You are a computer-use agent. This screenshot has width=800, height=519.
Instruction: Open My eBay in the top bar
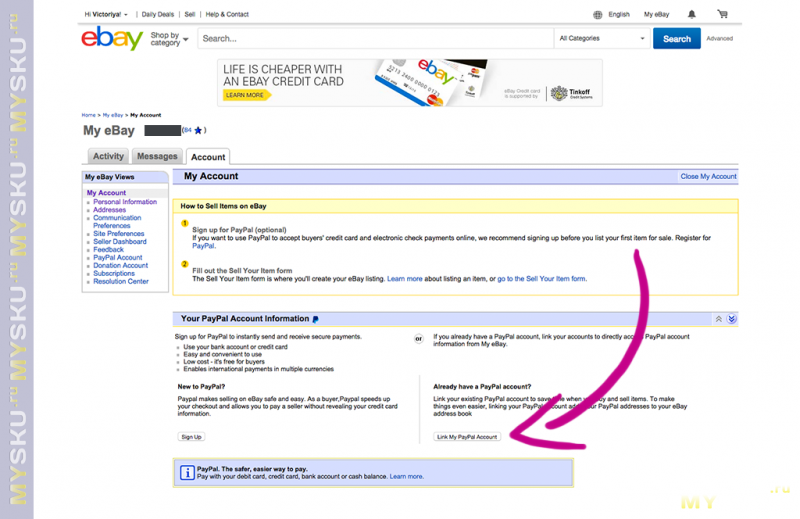tap(656, 14)
